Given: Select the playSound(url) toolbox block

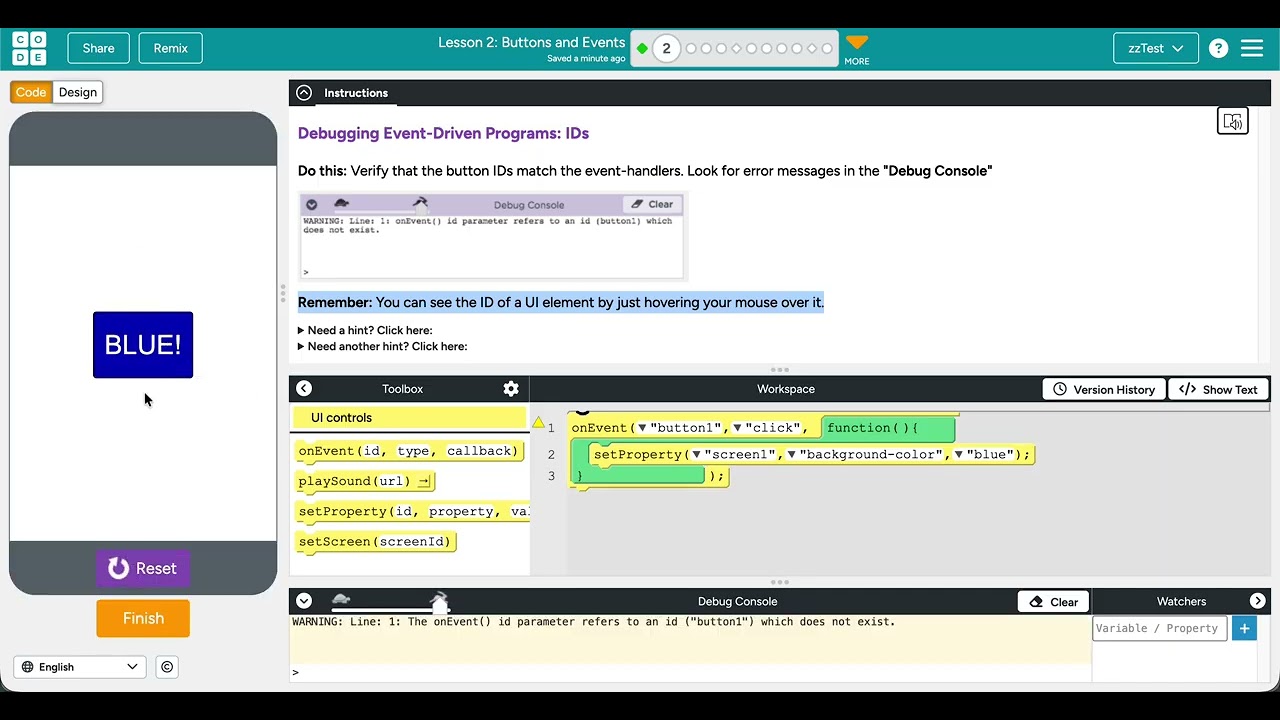Looking at the screenshot, I should [x=365, y=481].
